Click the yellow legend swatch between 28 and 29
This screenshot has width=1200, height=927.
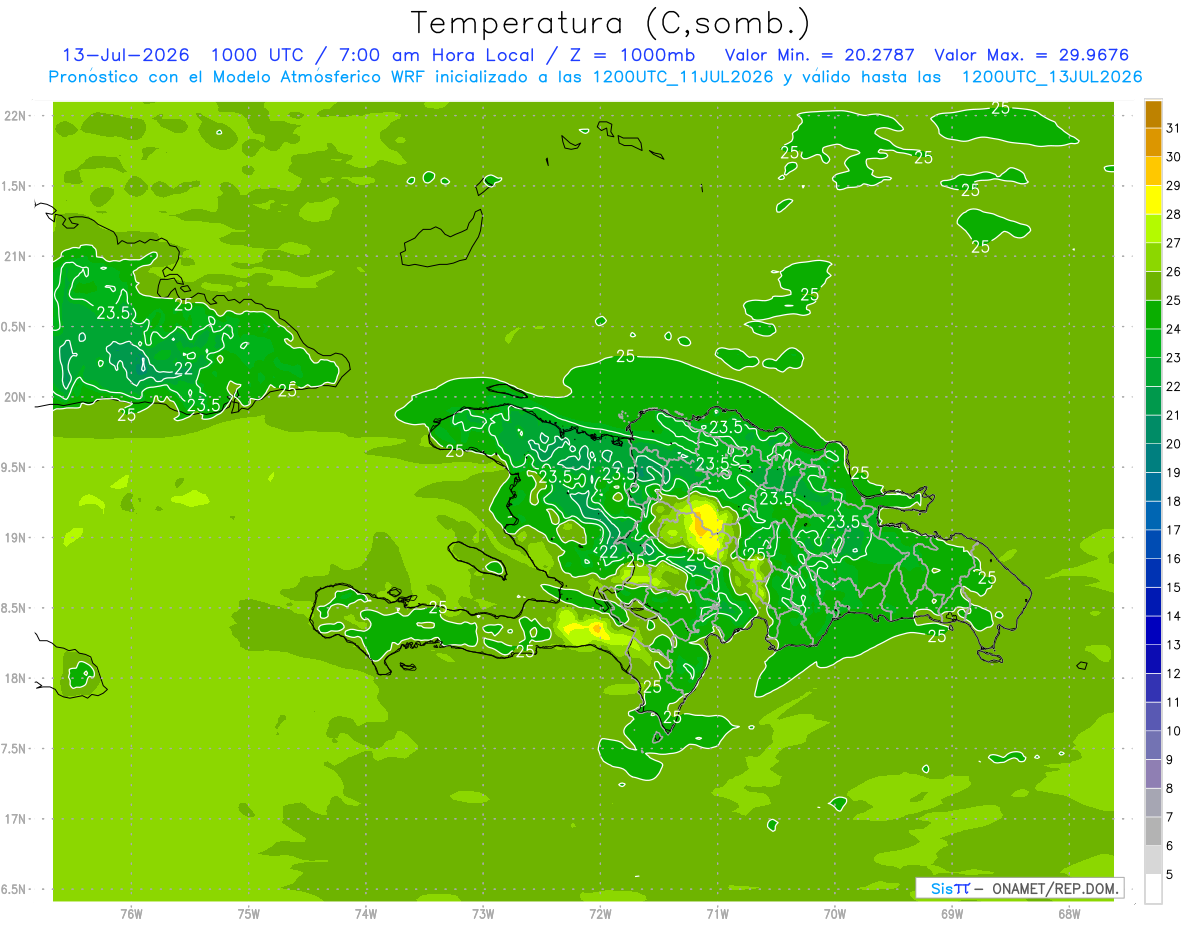coord(1153,200)
